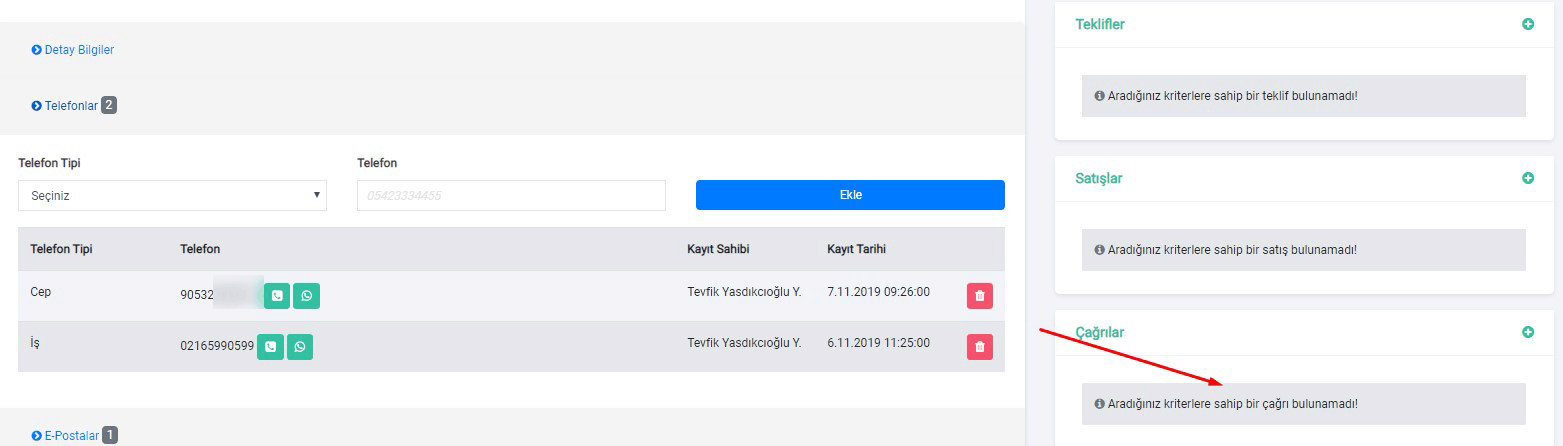This screenshot has height=446, width=1563.
Task: Add a new sale in Satışlar panel
Action: (x=1527, y=178)
